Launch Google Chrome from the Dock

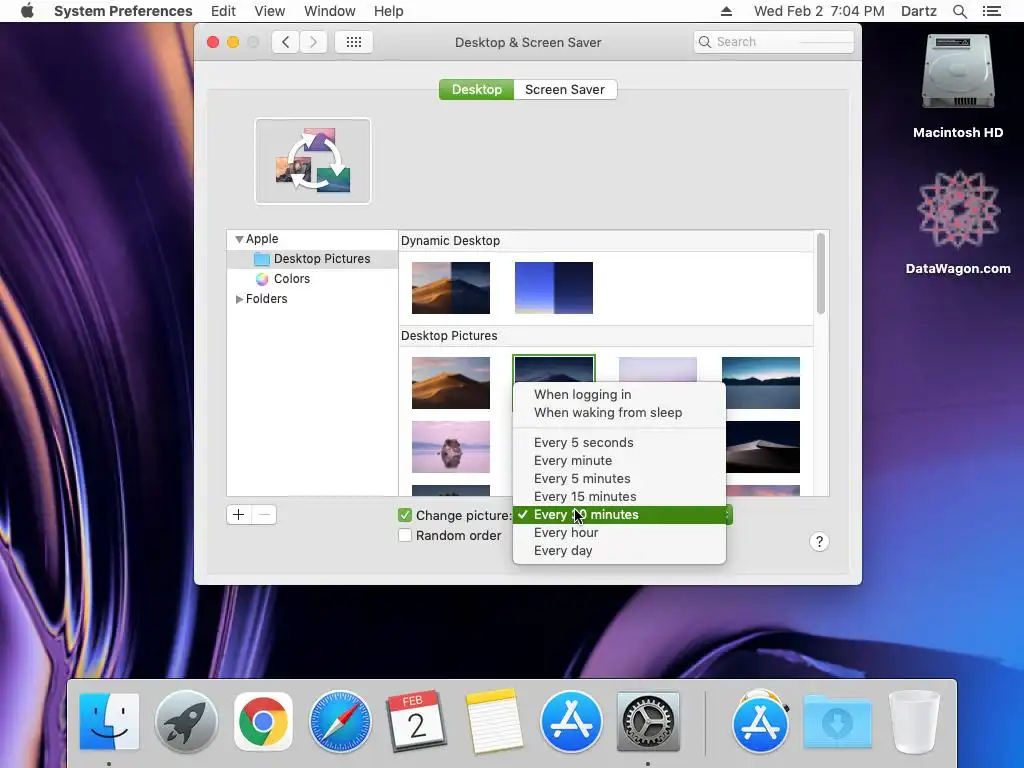[263, 722]
